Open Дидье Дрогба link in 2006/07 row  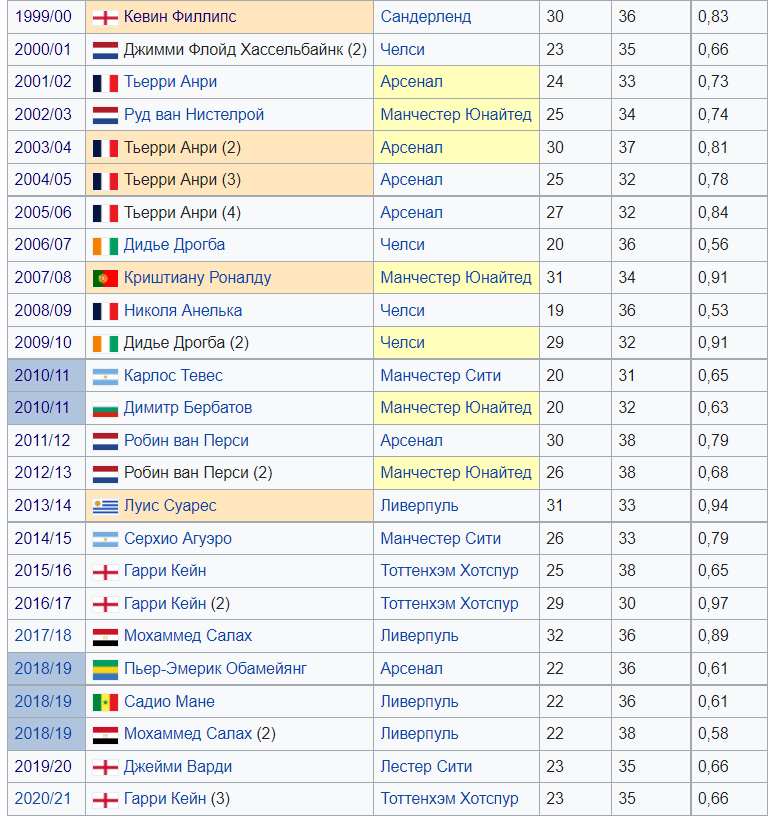[175, 244]
